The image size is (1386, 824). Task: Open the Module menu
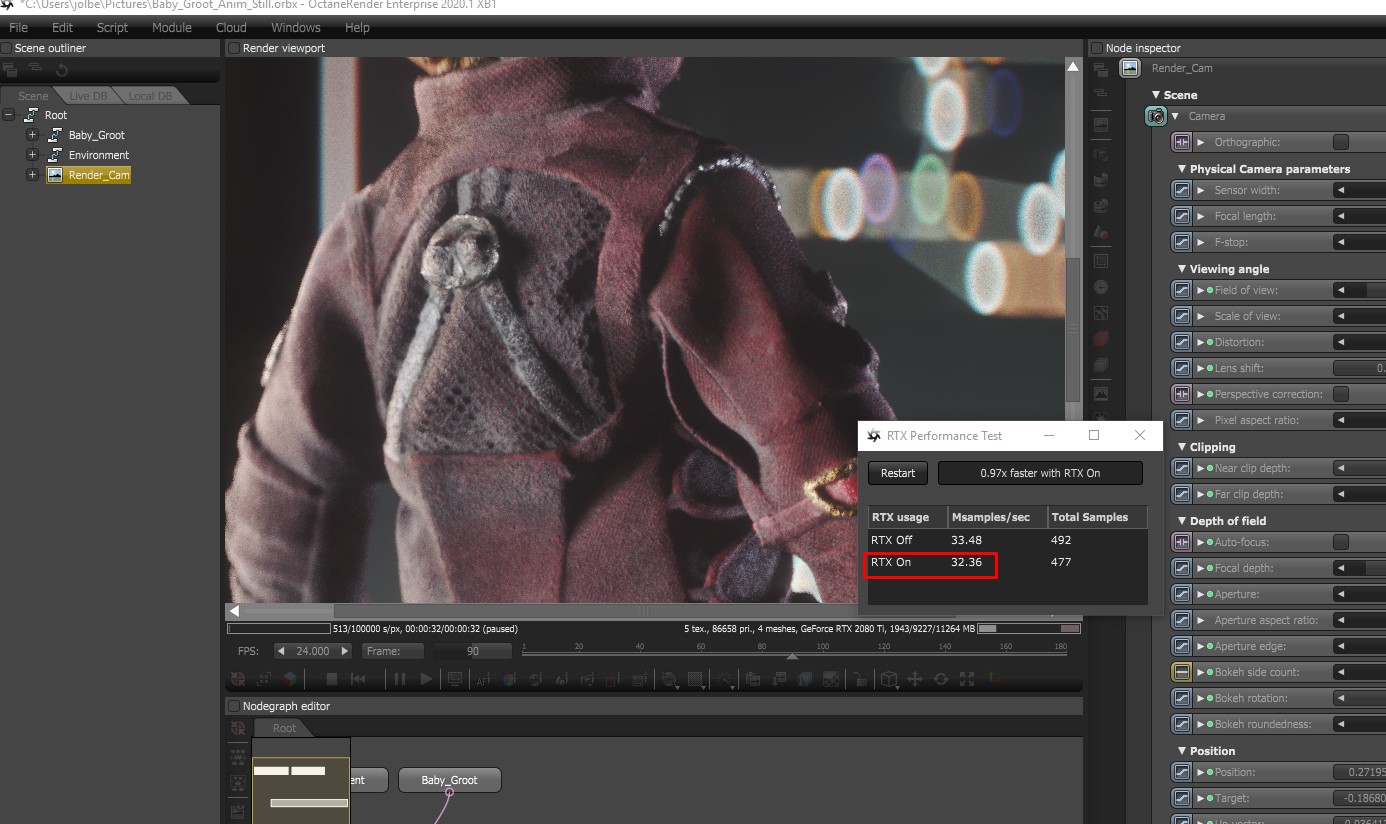[x=172, y=27]
